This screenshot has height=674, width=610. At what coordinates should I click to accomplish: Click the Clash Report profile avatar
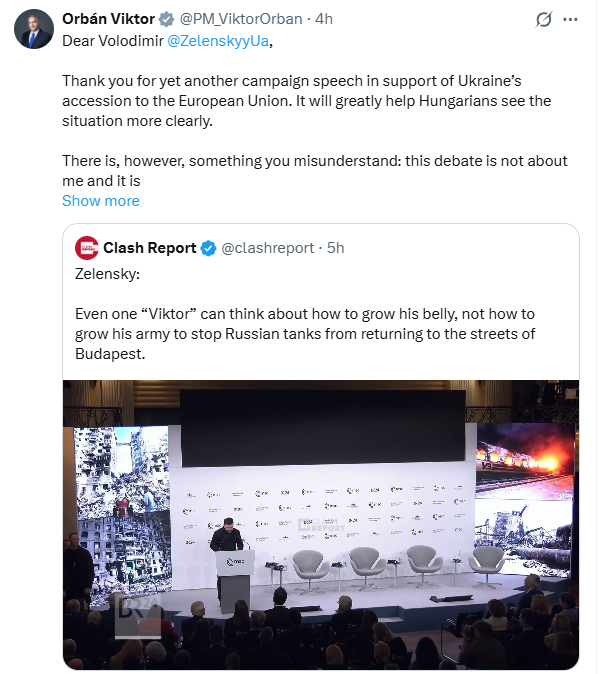(87, 247)
